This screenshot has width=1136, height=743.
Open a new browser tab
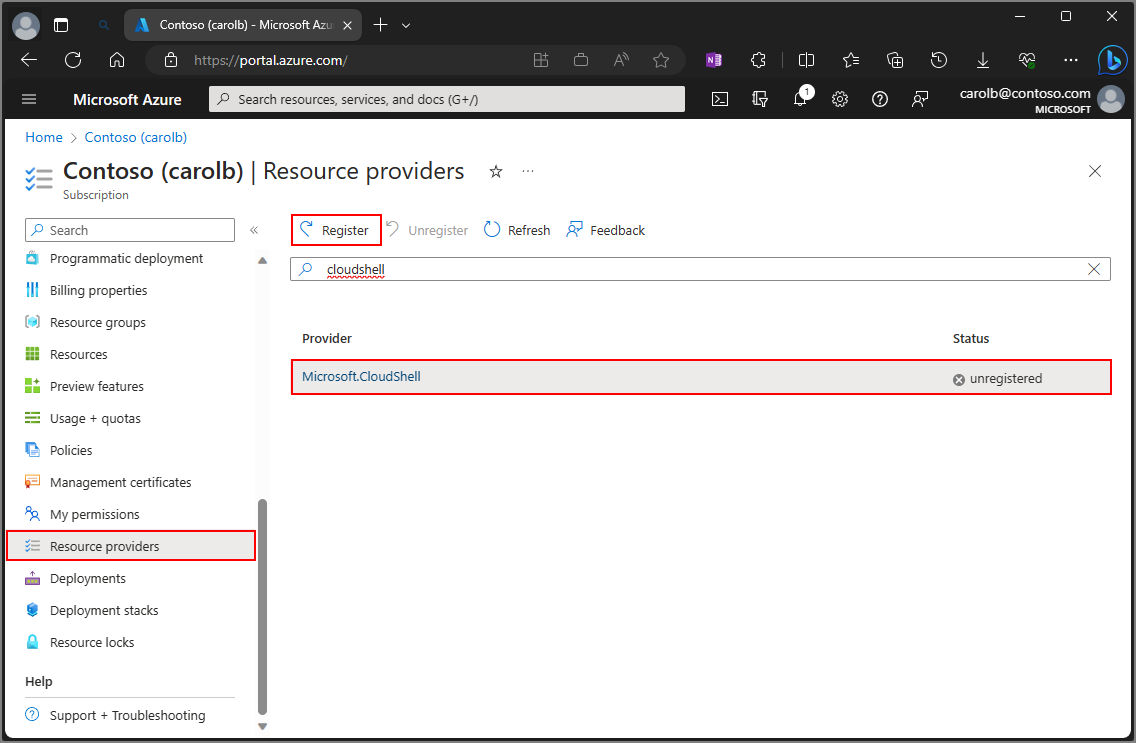[x=380, y=25]
